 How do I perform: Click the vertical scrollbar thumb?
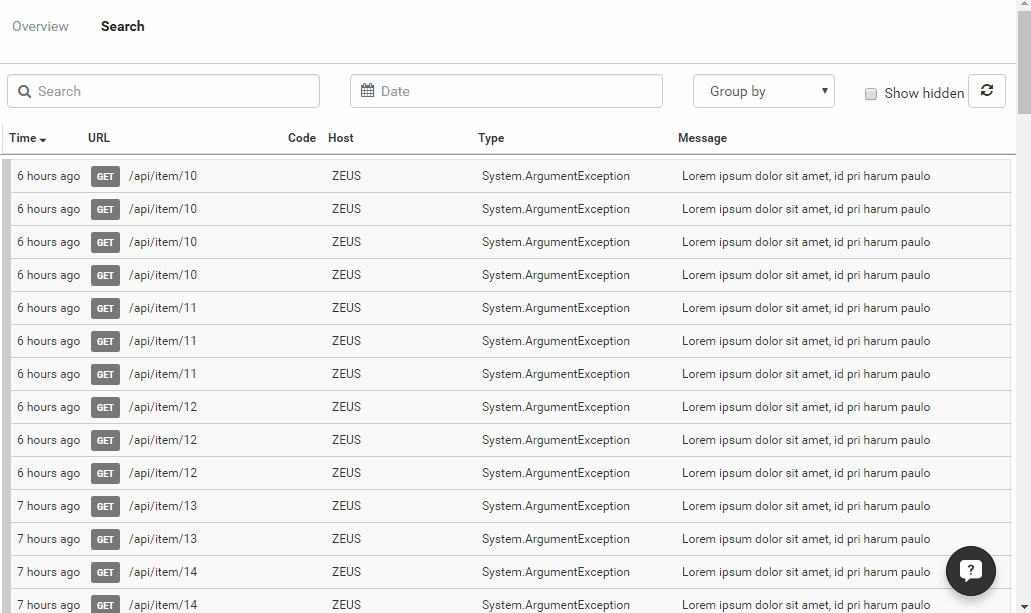(1024, 62)
